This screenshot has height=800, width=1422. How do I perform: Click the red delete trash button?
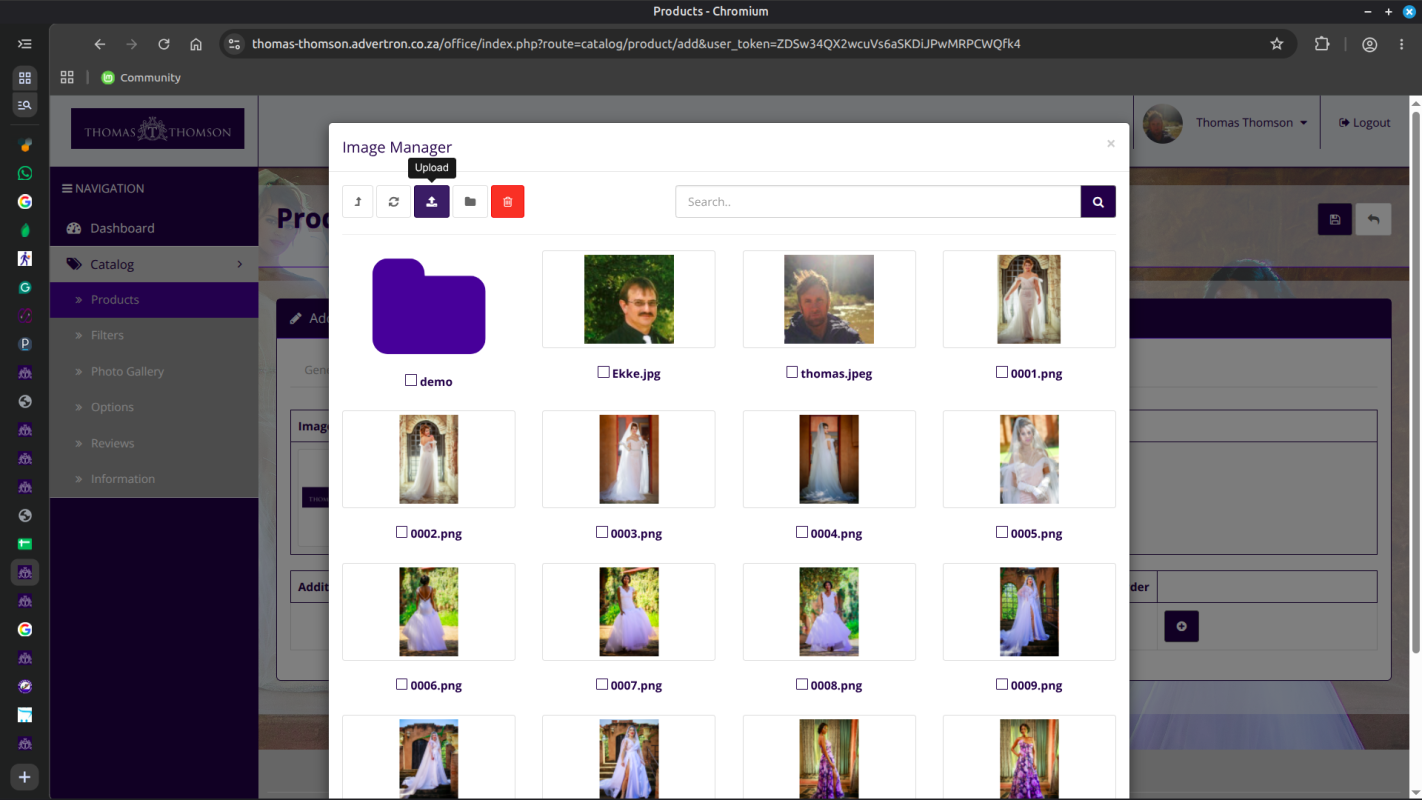coord(508,201)
